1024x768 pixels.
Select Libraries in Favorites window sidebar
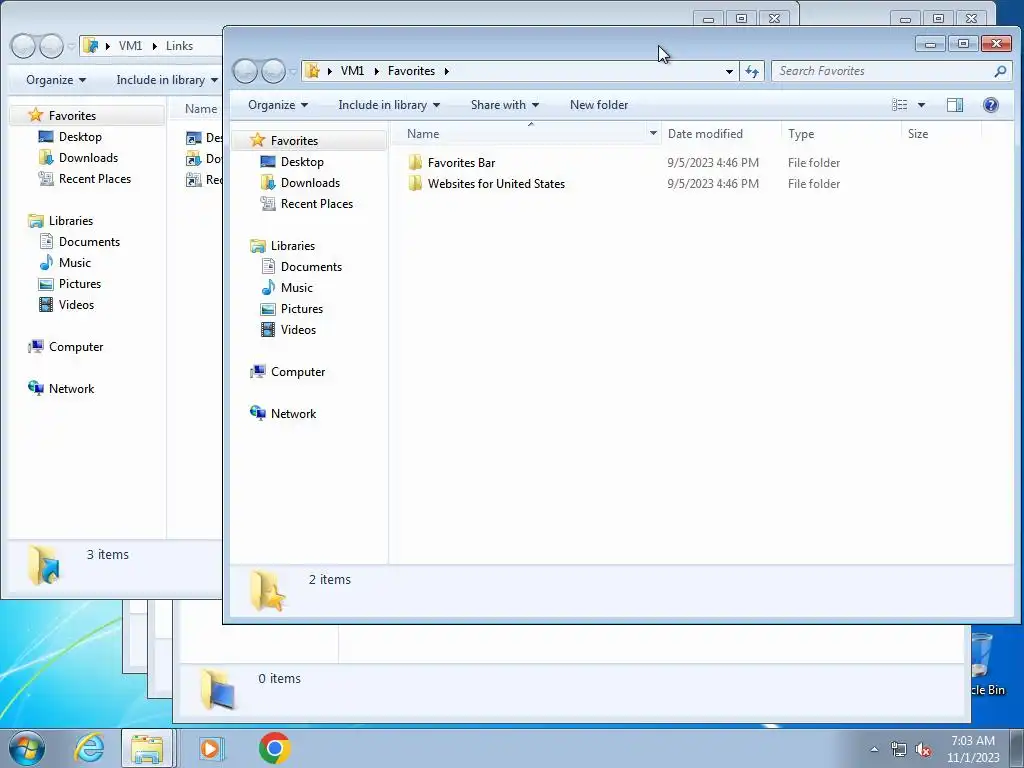[x=293, y=246]
